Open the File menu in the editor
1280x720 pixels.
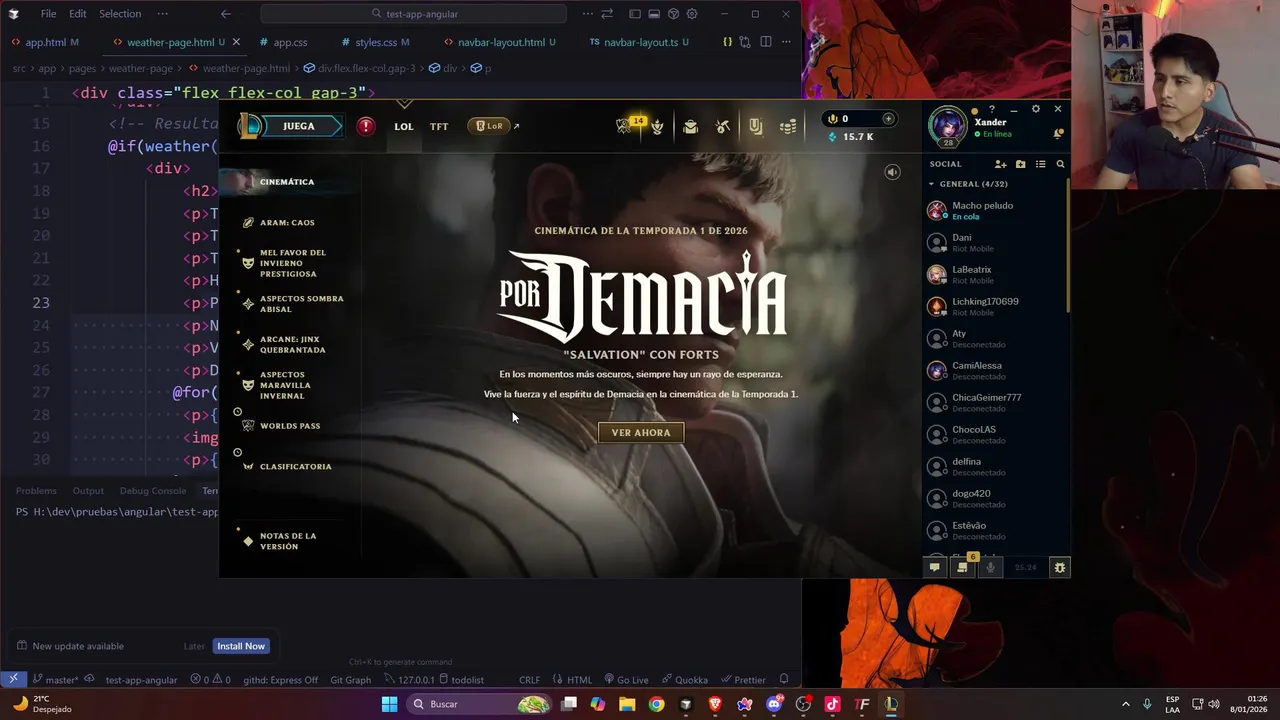tap(48, 14)
